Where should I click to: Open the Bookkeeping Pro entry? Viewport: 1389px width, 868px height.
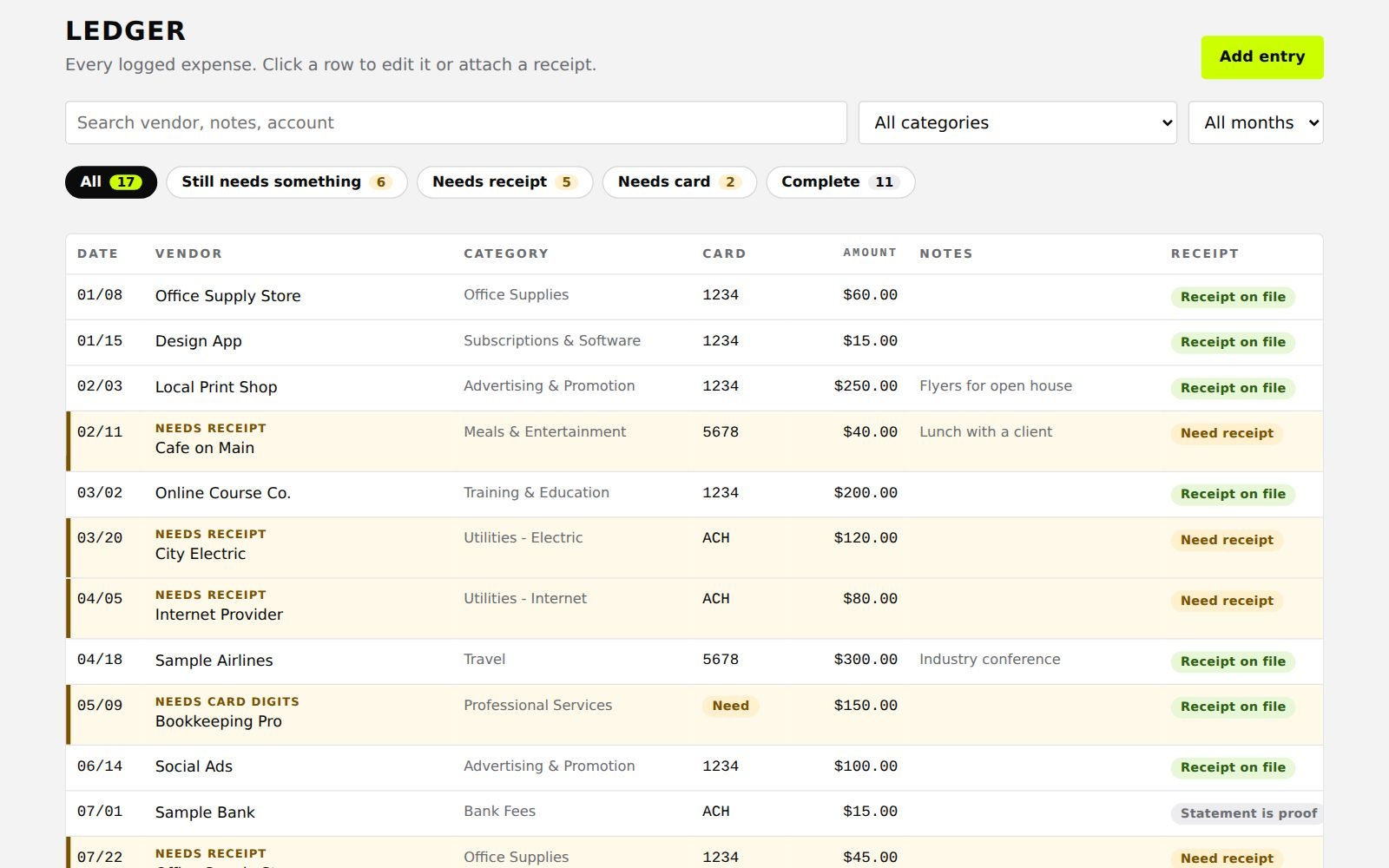tap(694, 714)
